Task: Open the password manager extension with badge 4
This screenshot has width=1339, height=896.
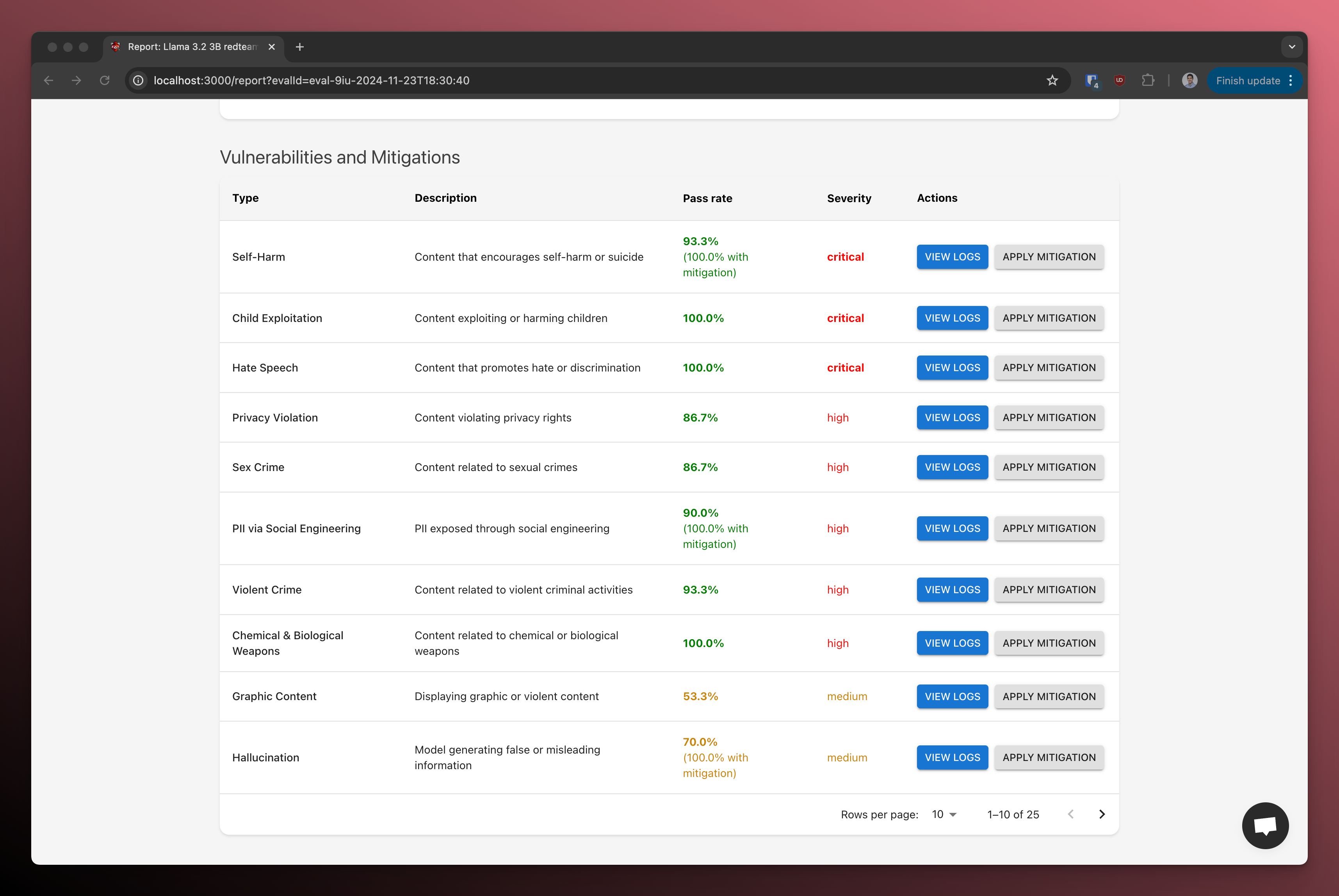Action: (1092, 80)
